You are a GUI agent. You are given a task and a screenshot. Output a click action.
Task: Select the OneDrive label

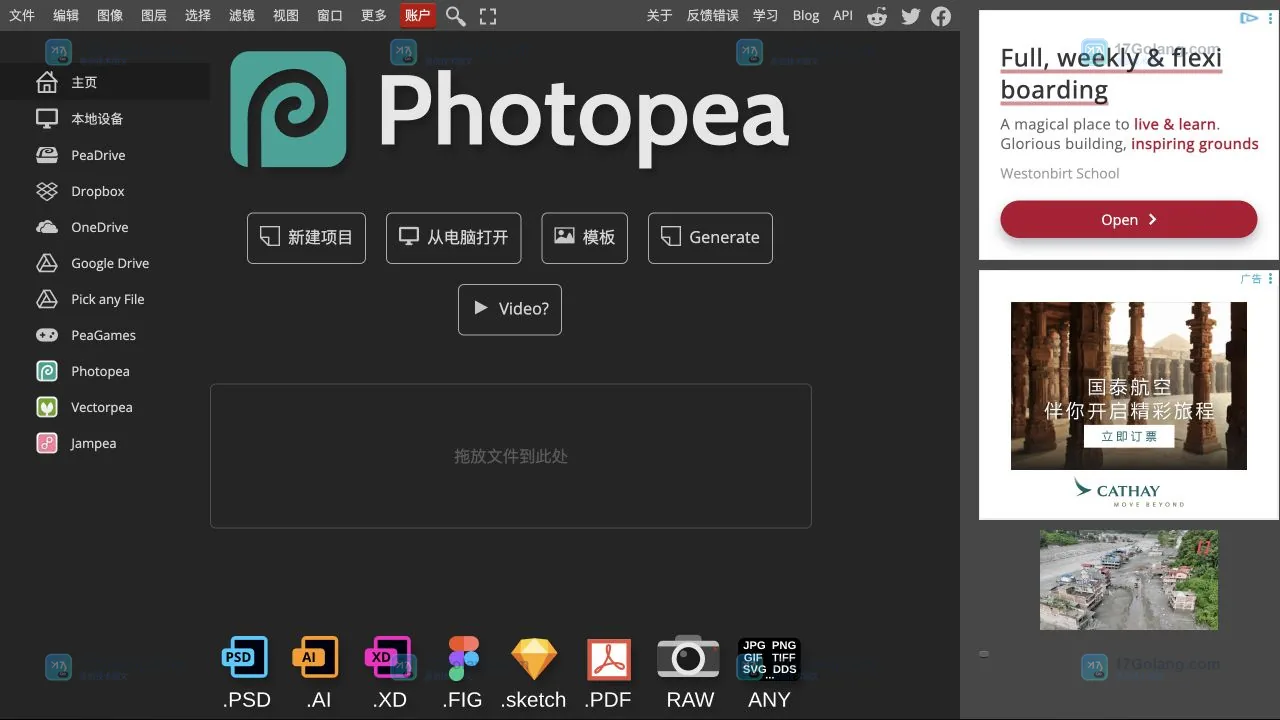(x=100, y=227)
